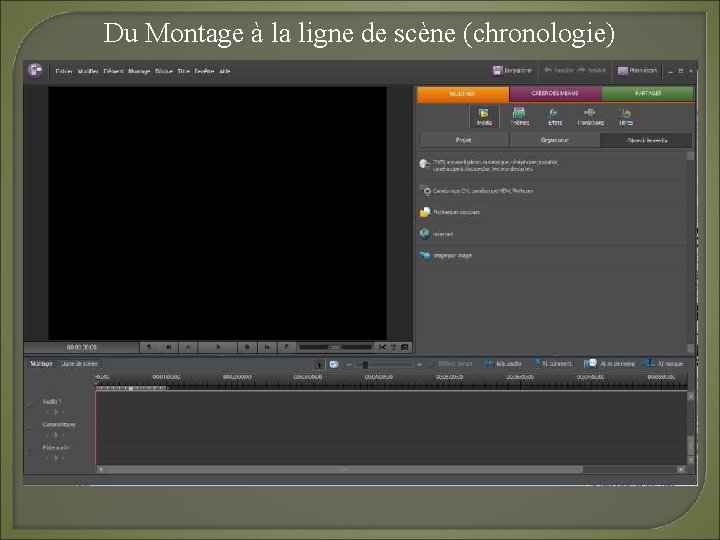Expand the Commentaire track
720x540 pixels.
[x=30, y=428]
